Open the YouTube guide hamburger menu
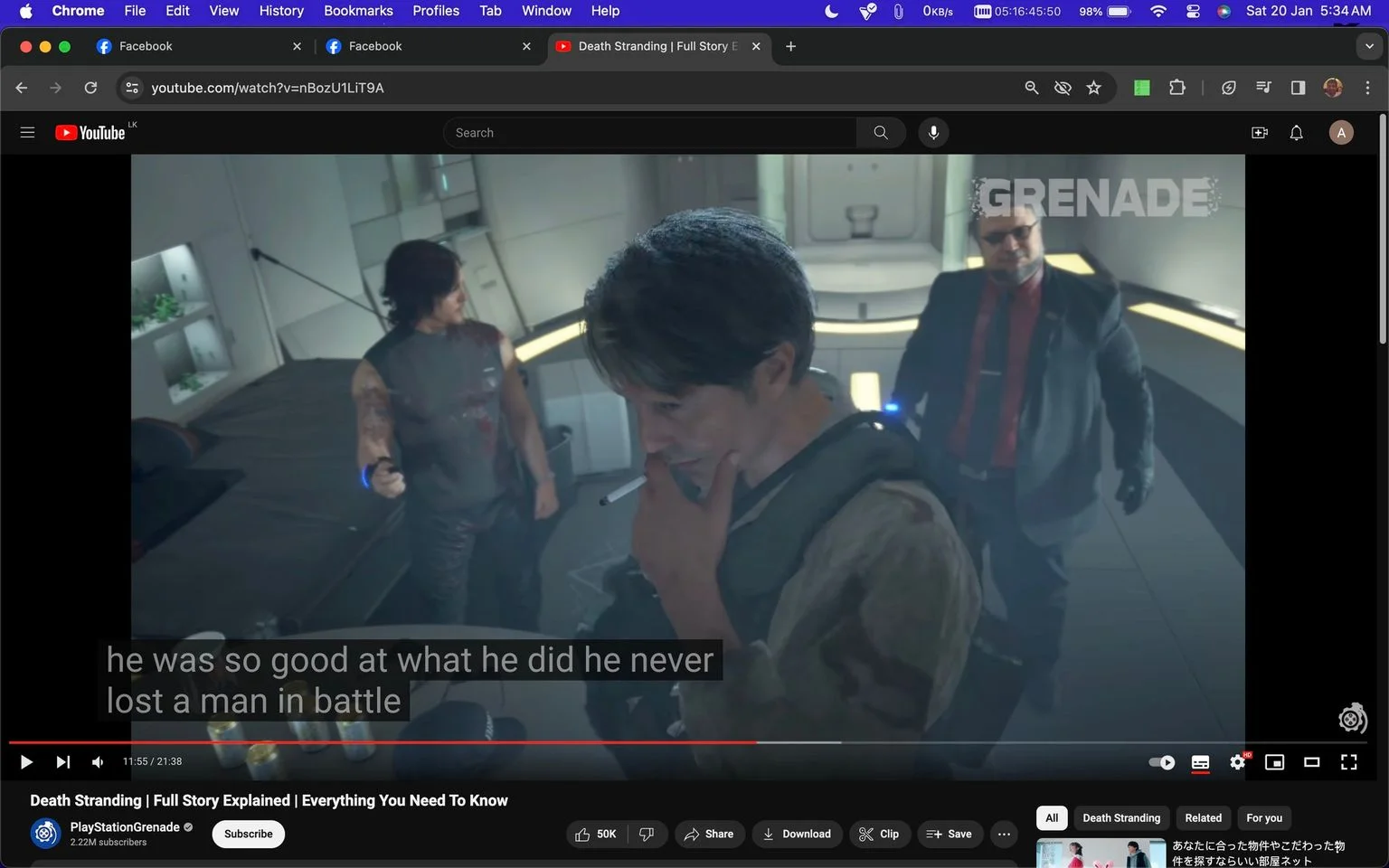This screenshot has height=868, width=1389. click(x=27, y=133)
